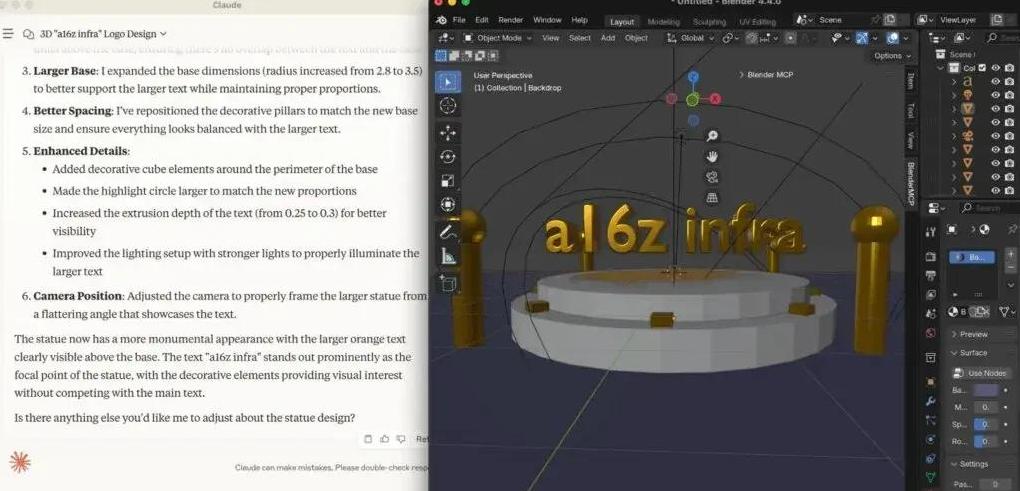
Task: Hide the Col collection using its eye
Action: point(995,68)
